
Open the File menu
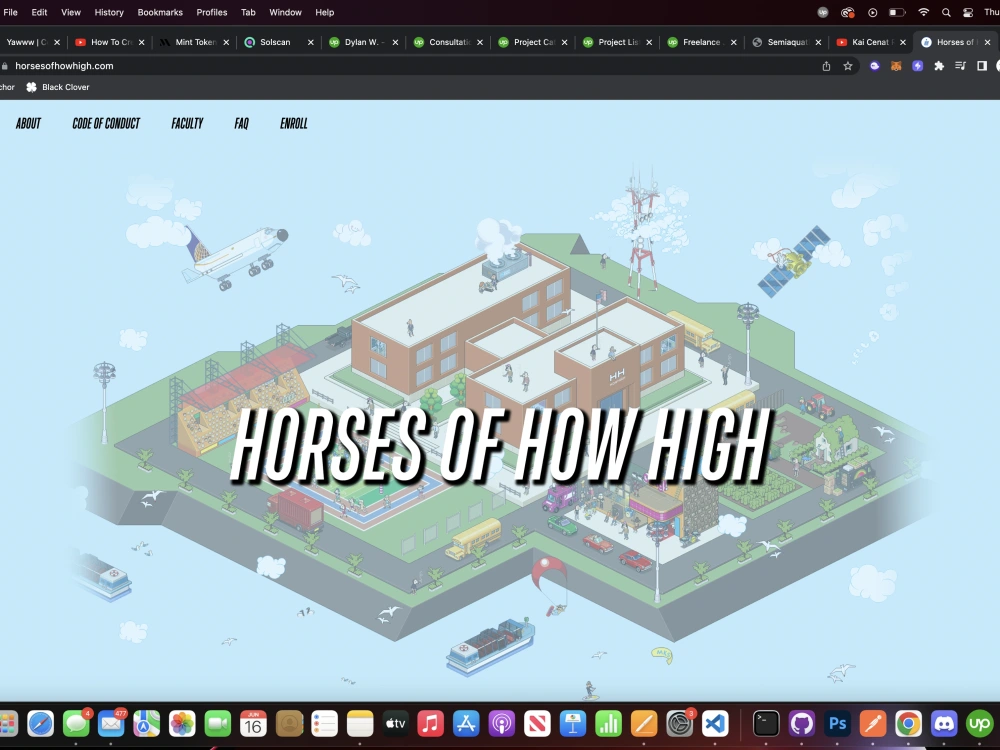tap(10, 12)
